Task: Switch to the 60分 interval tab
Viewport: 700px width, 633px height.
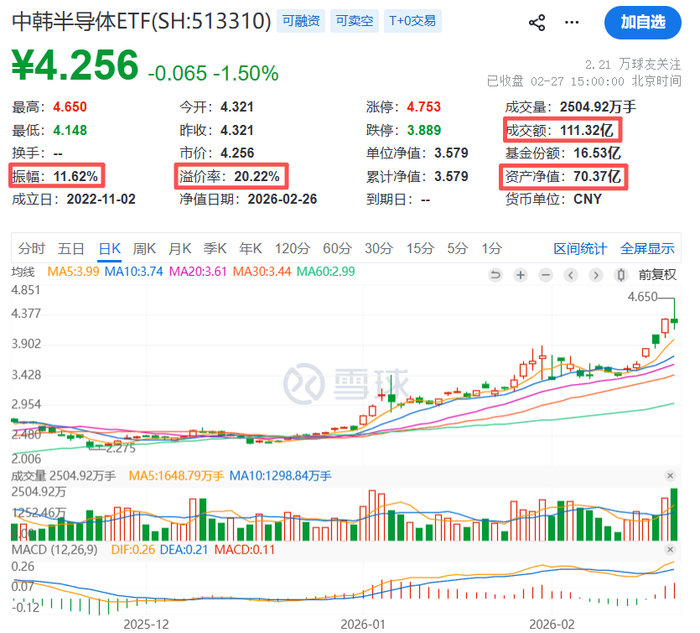Action: (337, 248)
